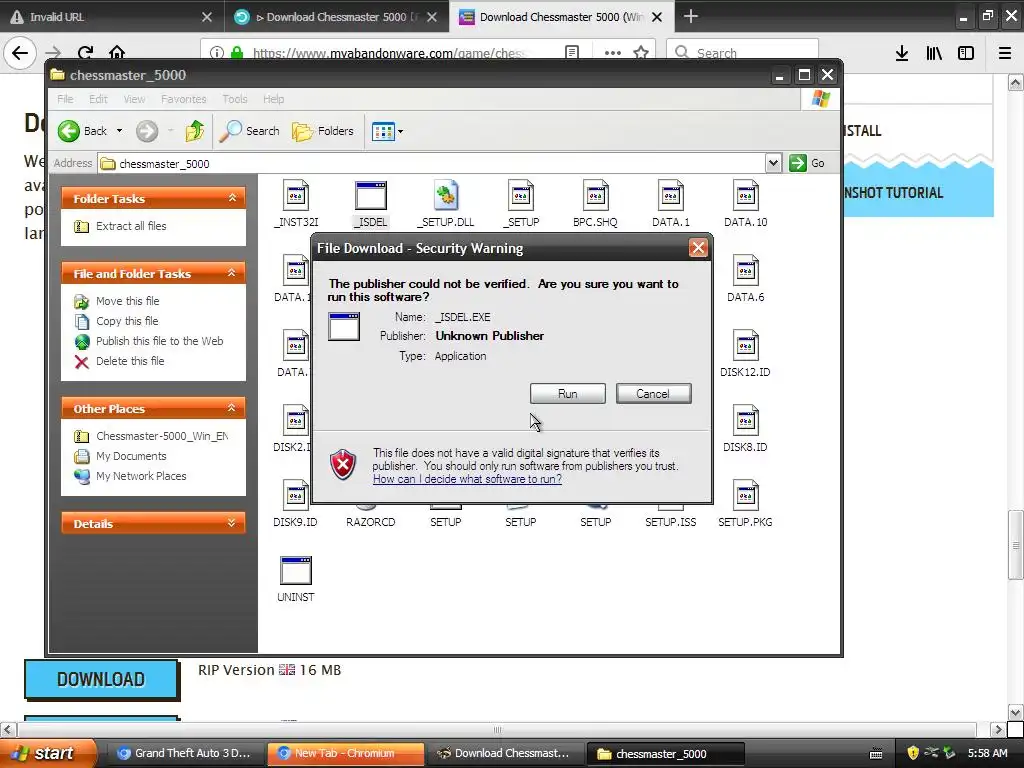This screenshot has width=1024, height=768.
Task: Click Publish this file to the Web
Action: (x=149, y=341)
